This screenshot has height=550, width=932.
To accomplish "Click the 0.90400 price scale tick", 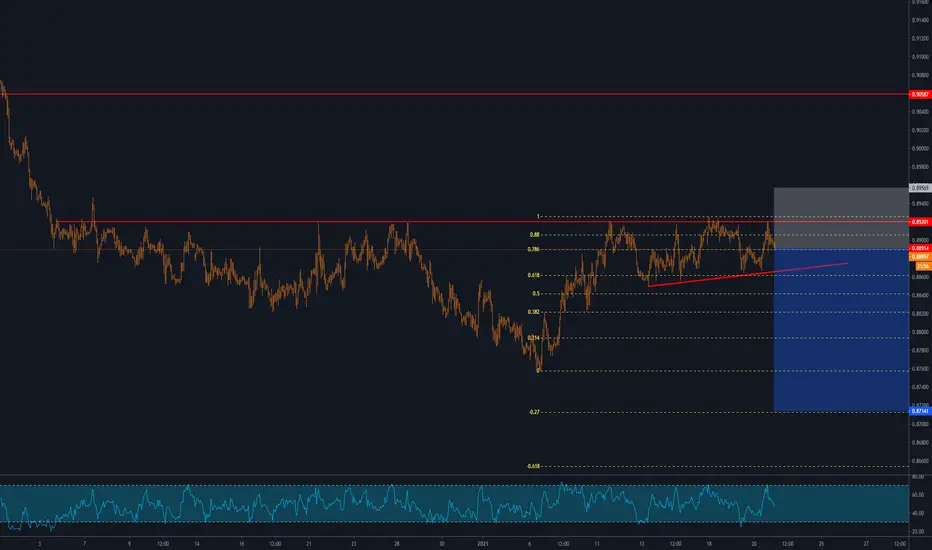I will tap(920, 112).
